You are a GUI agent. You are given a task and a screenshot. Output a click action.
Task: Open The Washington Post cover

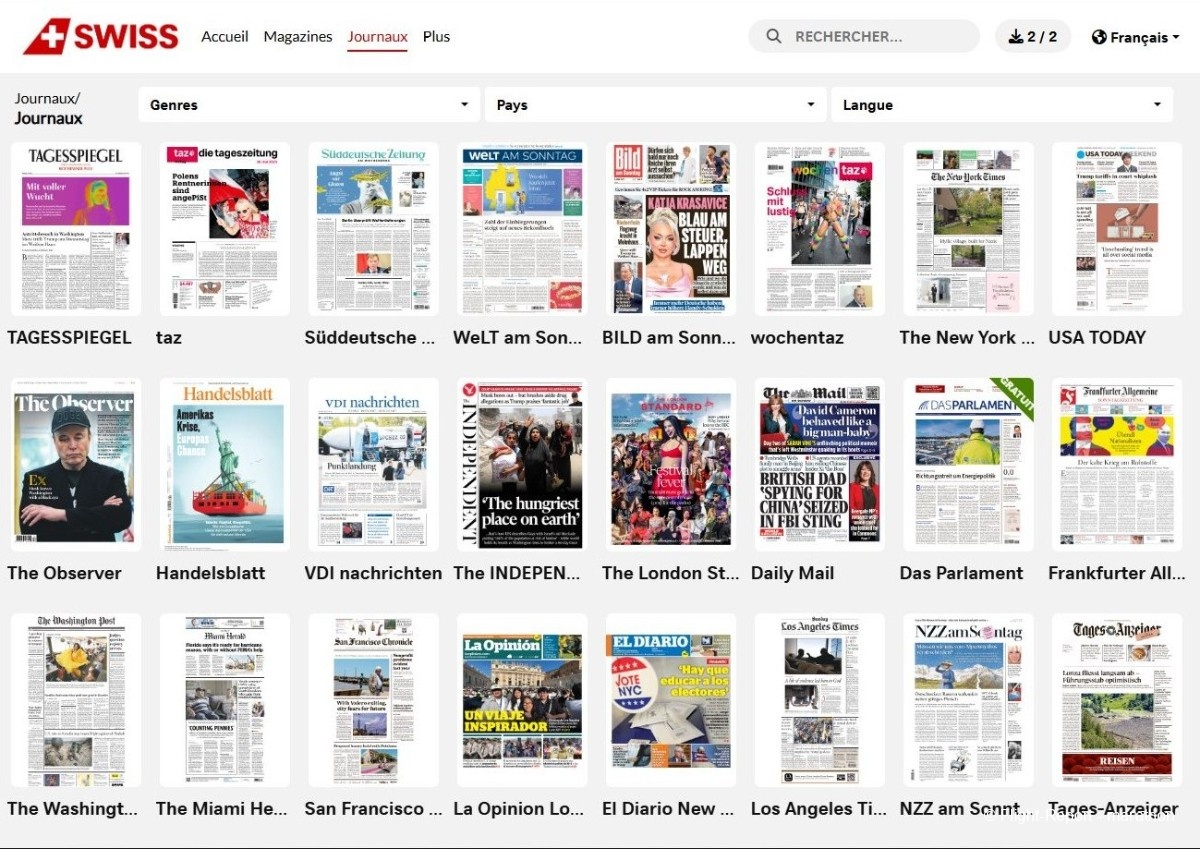76,701
